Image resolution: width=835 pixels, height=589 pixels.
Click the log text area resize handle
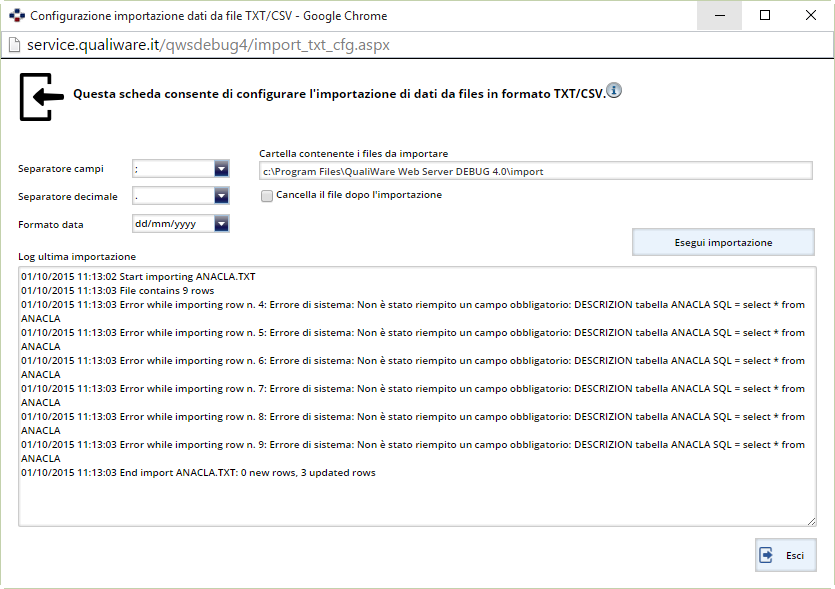(x=811, y=520)
